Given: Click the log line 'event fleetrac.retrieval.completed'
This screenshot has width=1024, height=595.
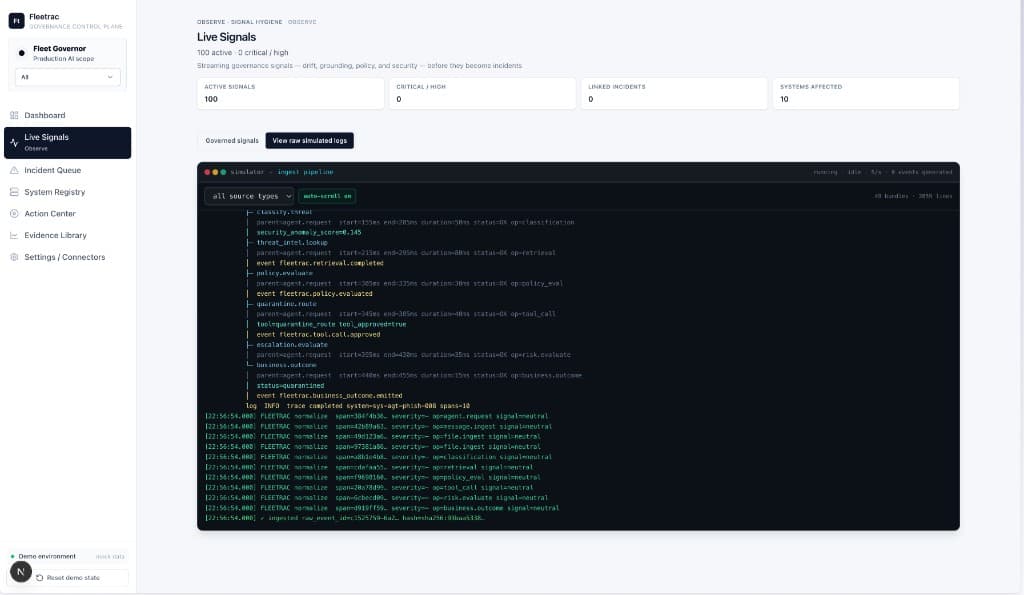Looking at the screenshot, I should (319, 263).
